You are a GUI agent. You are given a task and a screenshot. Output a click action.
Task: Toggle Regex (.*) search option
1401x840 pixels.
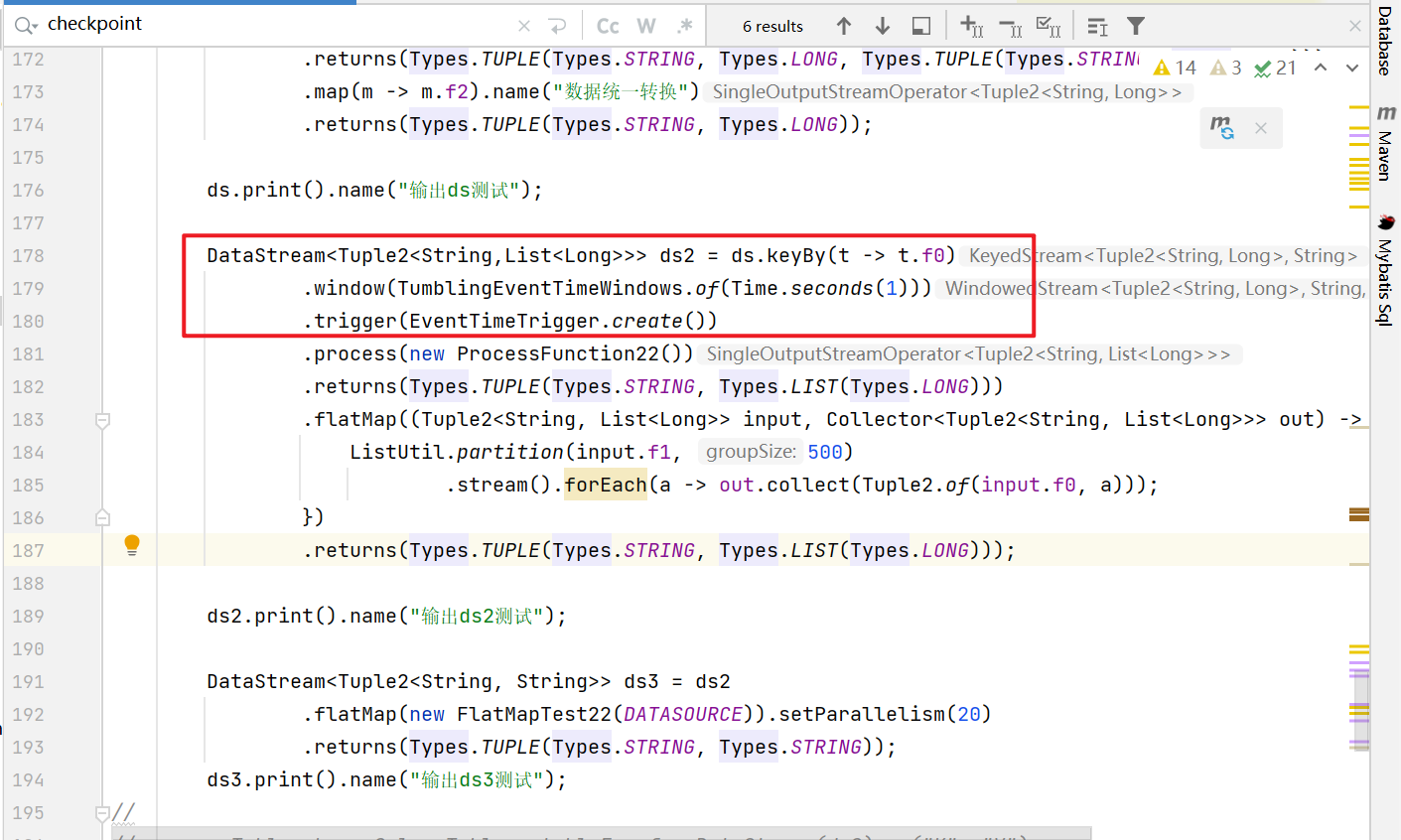tap(685, 26)
